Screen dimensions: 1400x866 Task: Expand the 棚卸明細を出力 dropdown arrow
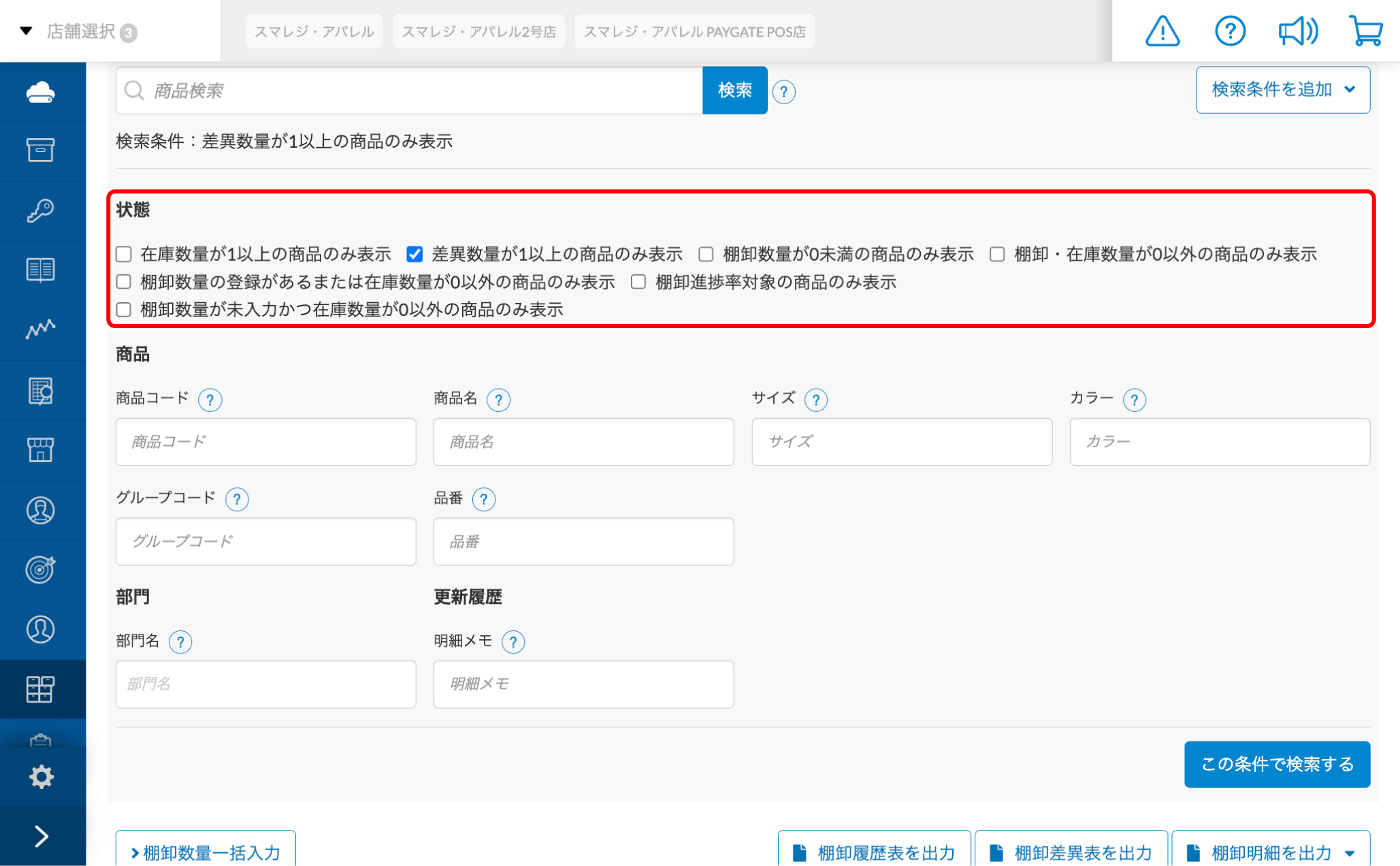[x=1350, y=852]
